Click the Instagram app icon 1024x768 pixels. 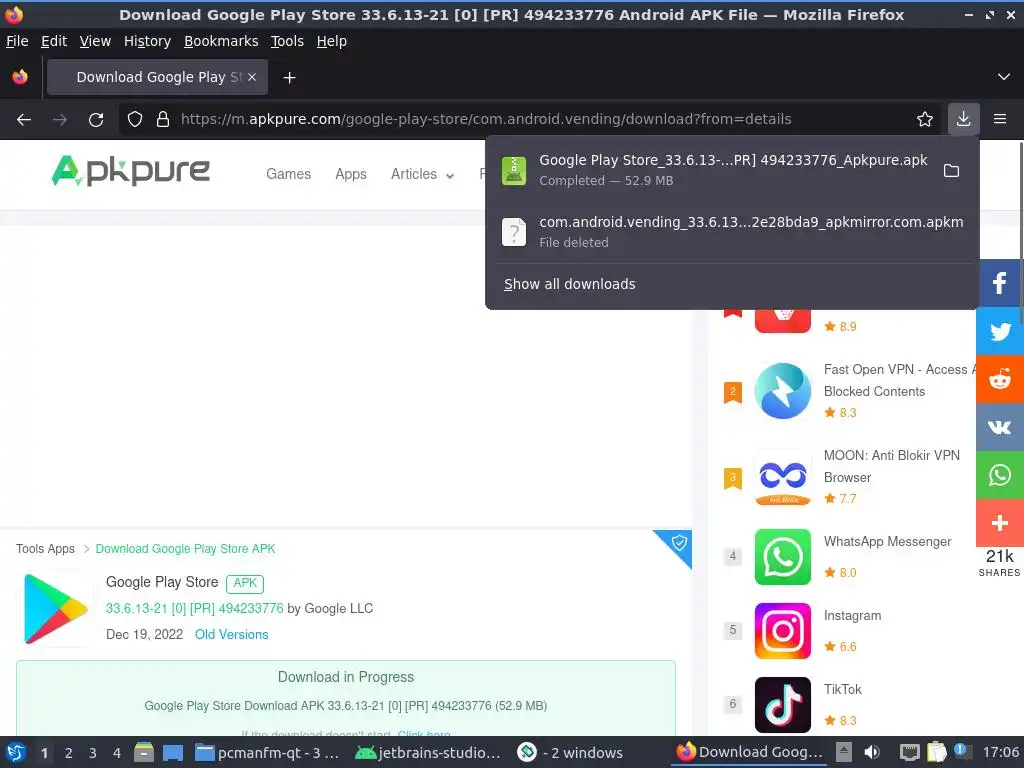click(782, 631)
